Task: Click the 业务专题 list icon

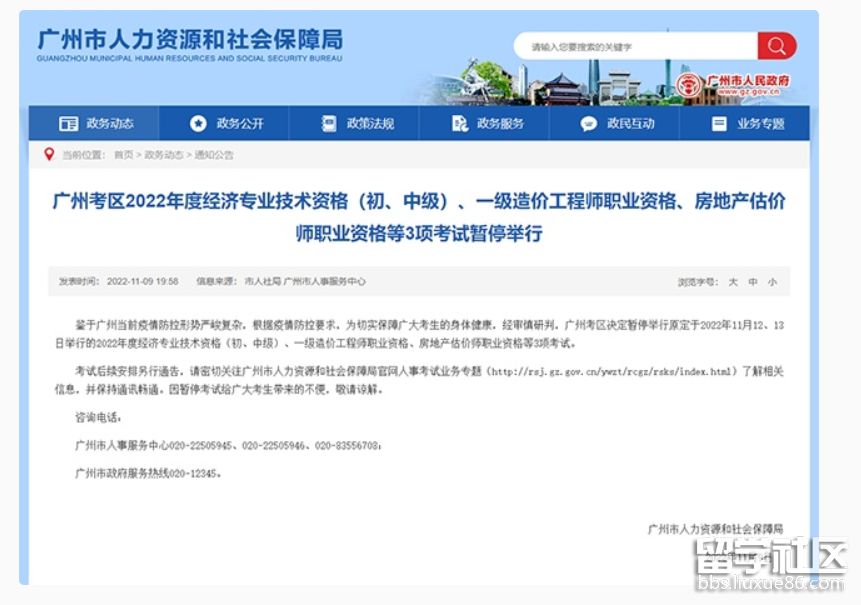Action: tap(719, 124)
